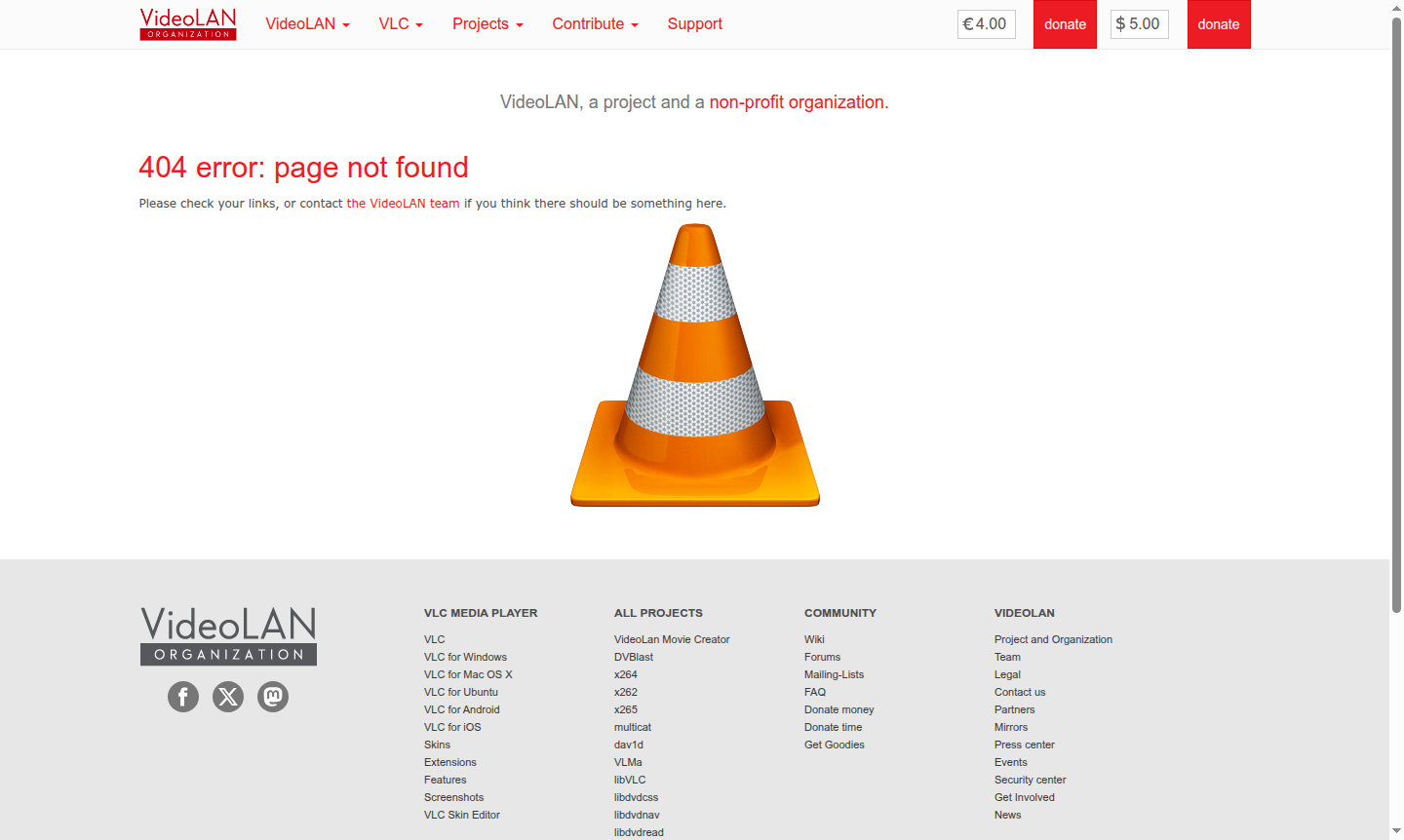The image size is (1404, 840).
Task: Click the donate button beside euro amount
Action: coord(1065,24)
